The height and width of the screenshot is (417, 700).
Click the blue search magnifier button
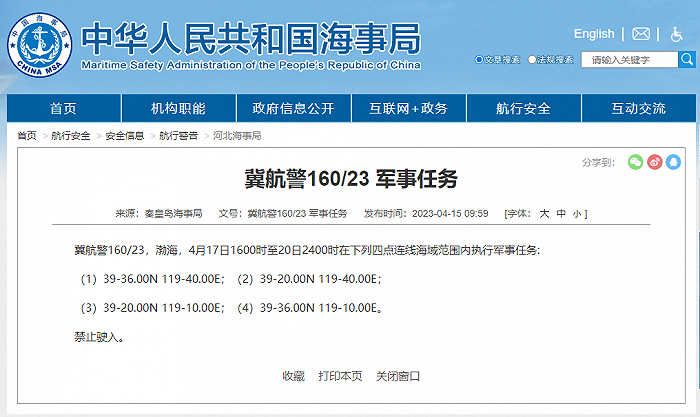(687, 59)
